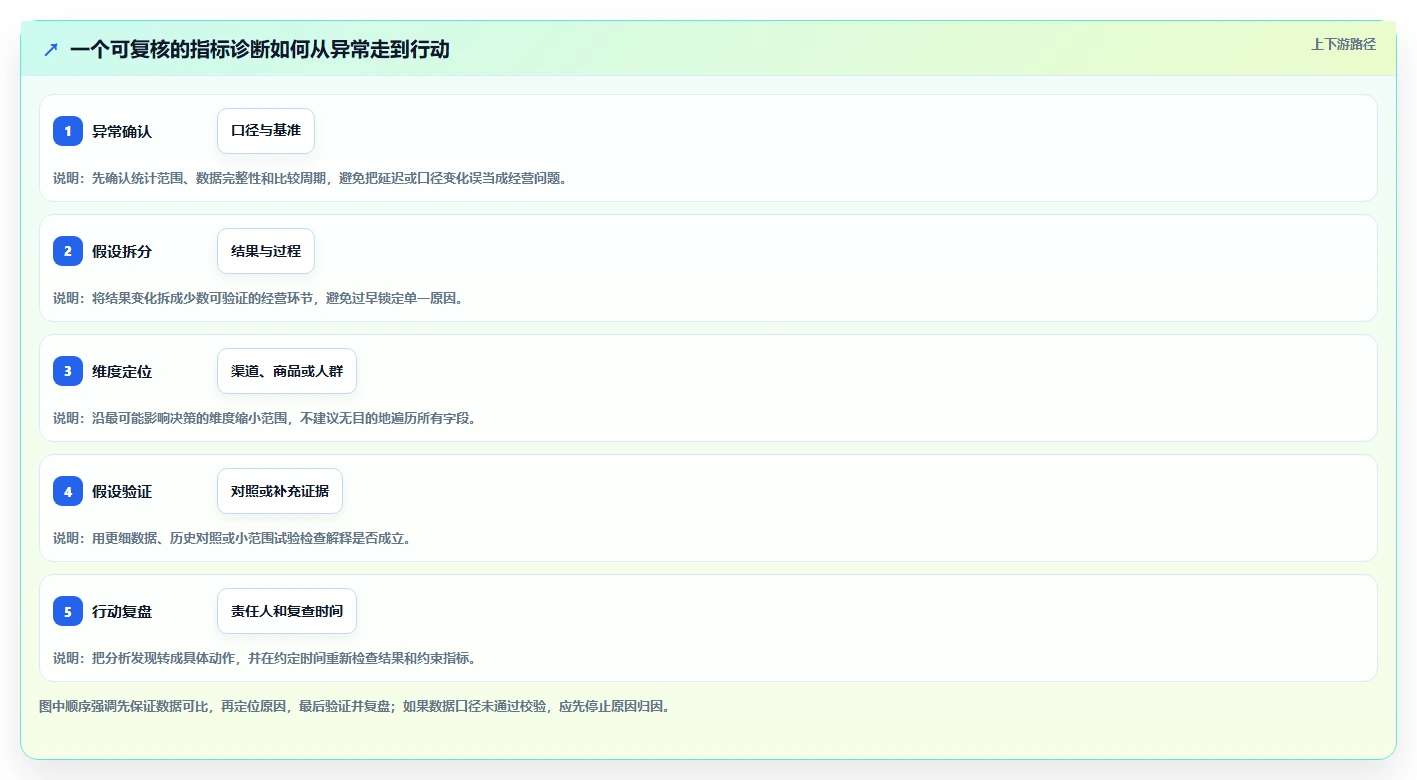Click description starting 沿最可能影响决策
The height and width of the screenshot is (780, 1417).
tap(265, 418)
